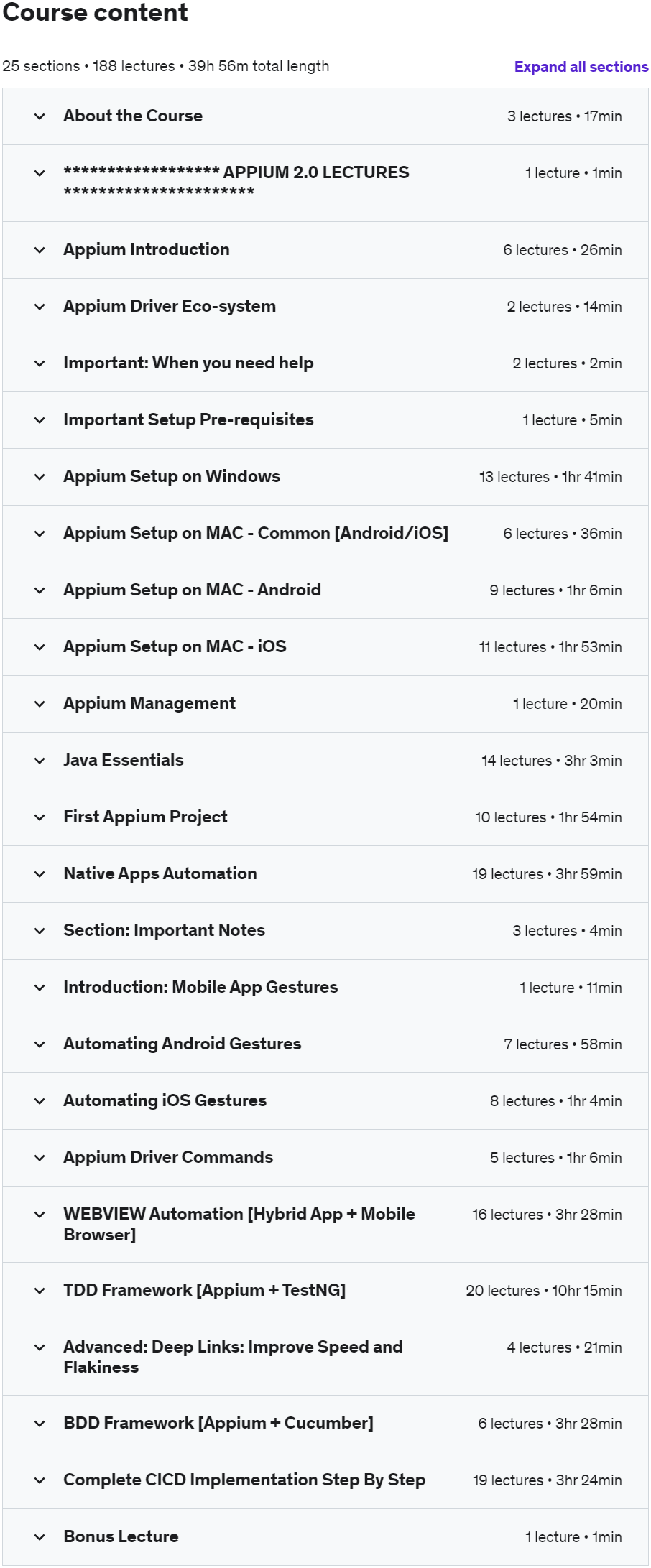
Task: Click BDD Framework [Appium + Cucumber] title
Action: (x=218, y=1423)
